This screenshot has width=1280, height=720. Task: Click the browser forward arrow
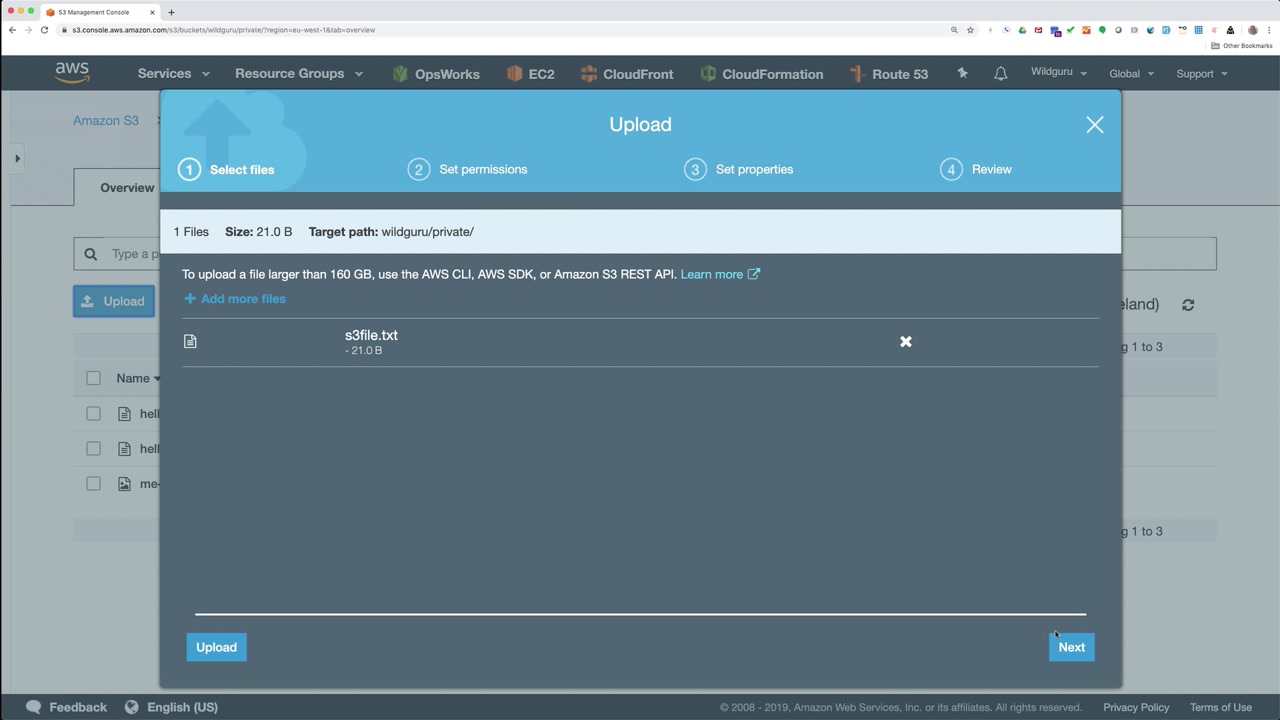[x=28, y=30]
